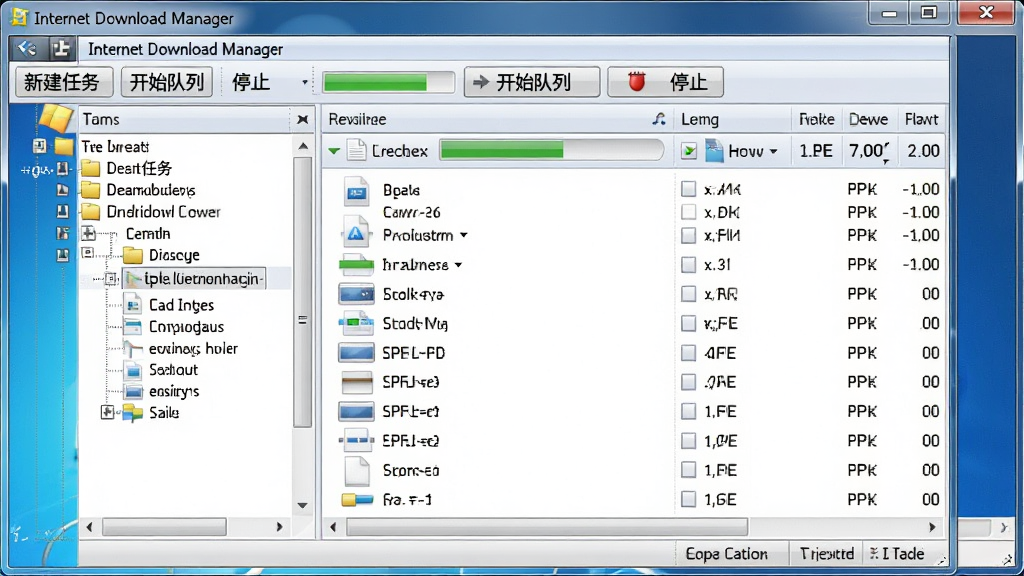Screen dimensions: 1024x576
Task: Collapse the Diosoye tree node
Action: [x=88, y=253]
